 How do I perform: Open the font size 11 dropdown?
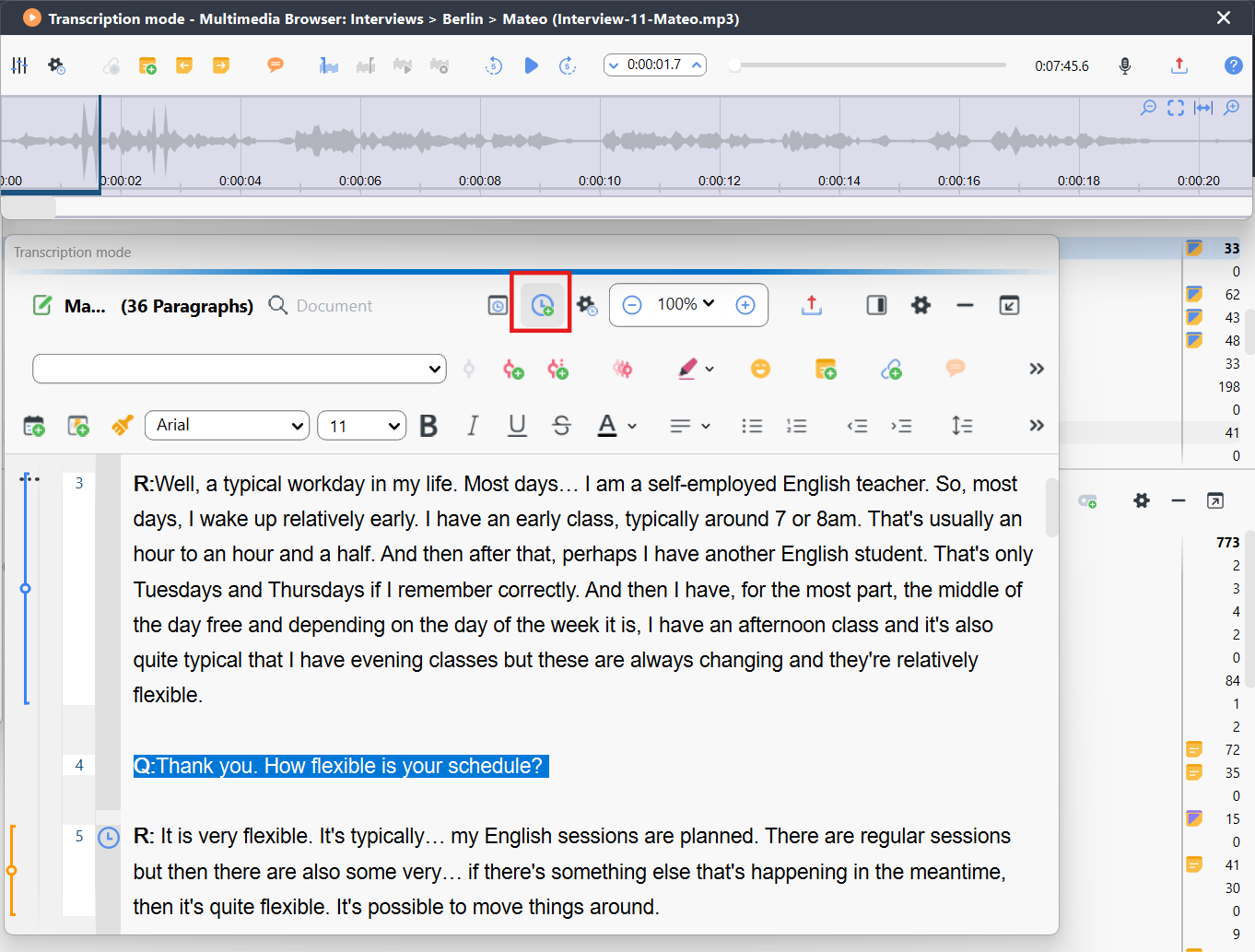click(x=361, y=426)
